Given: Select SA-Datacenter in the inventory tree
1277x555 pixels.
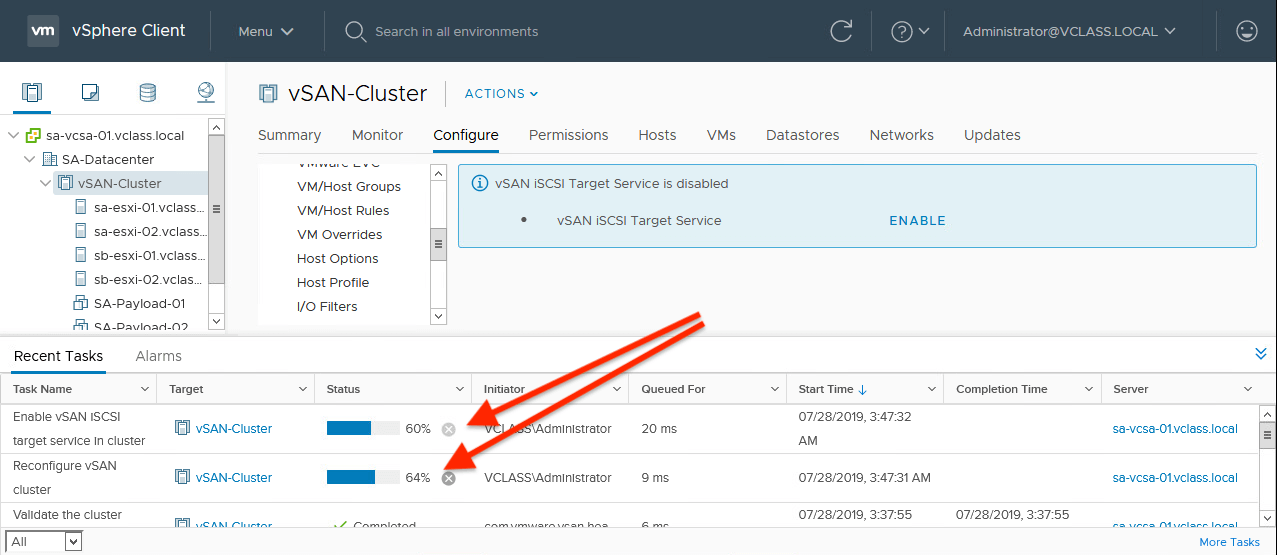Looking at the screenshot, I should point(108,159).
